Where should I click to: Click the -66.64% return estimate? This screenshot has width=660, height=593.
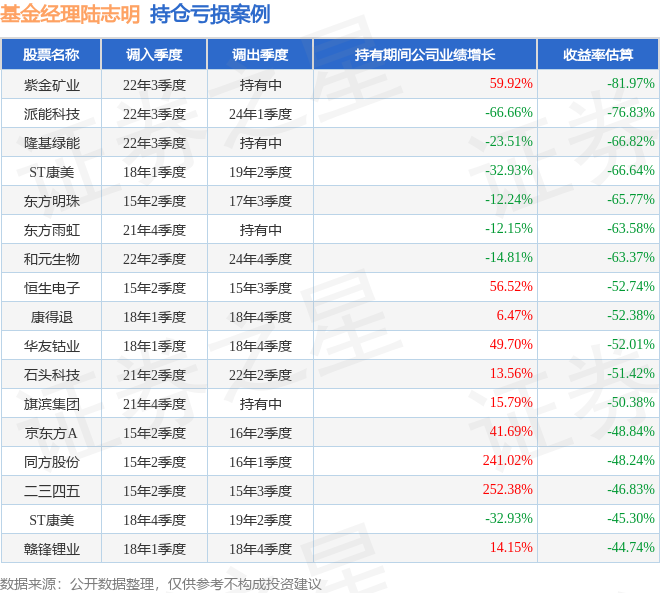pyautogui.click(x=631, y=170)
